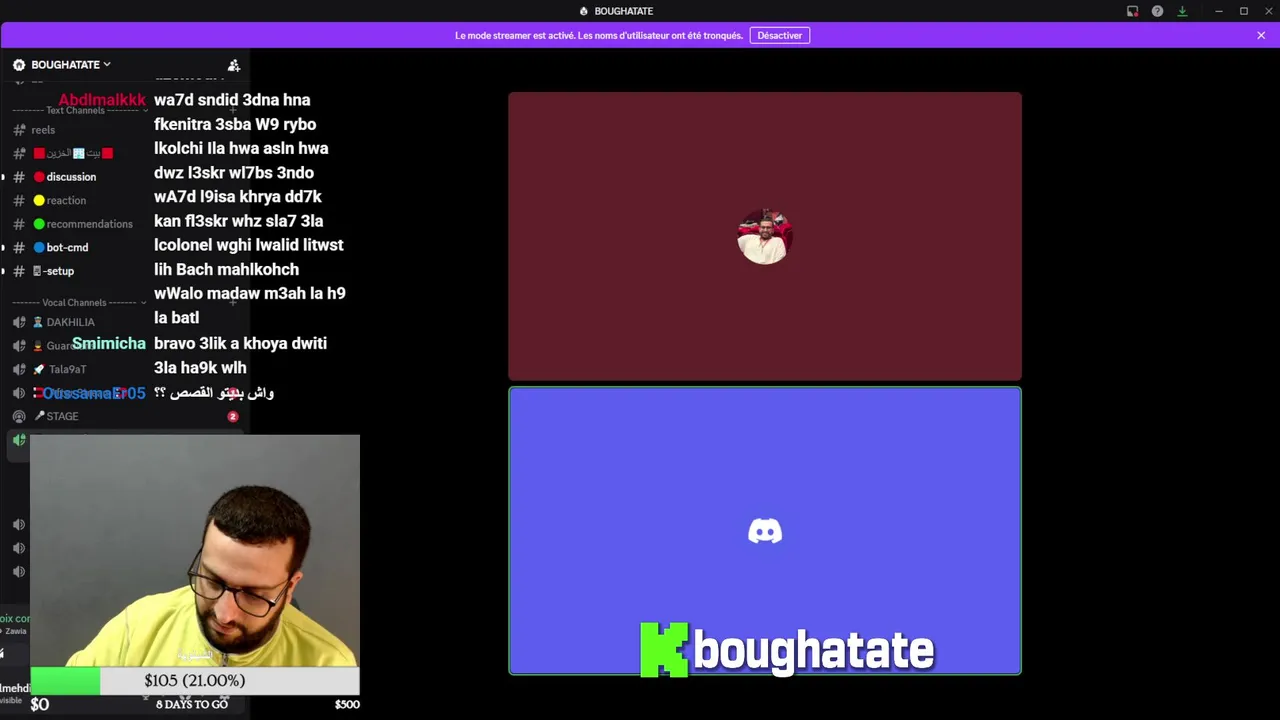Image resolution: width=1280 pixels, height=720 pixels.
Task: Click the red badge on the STAGE channel
Action: (x=233, y=416)
